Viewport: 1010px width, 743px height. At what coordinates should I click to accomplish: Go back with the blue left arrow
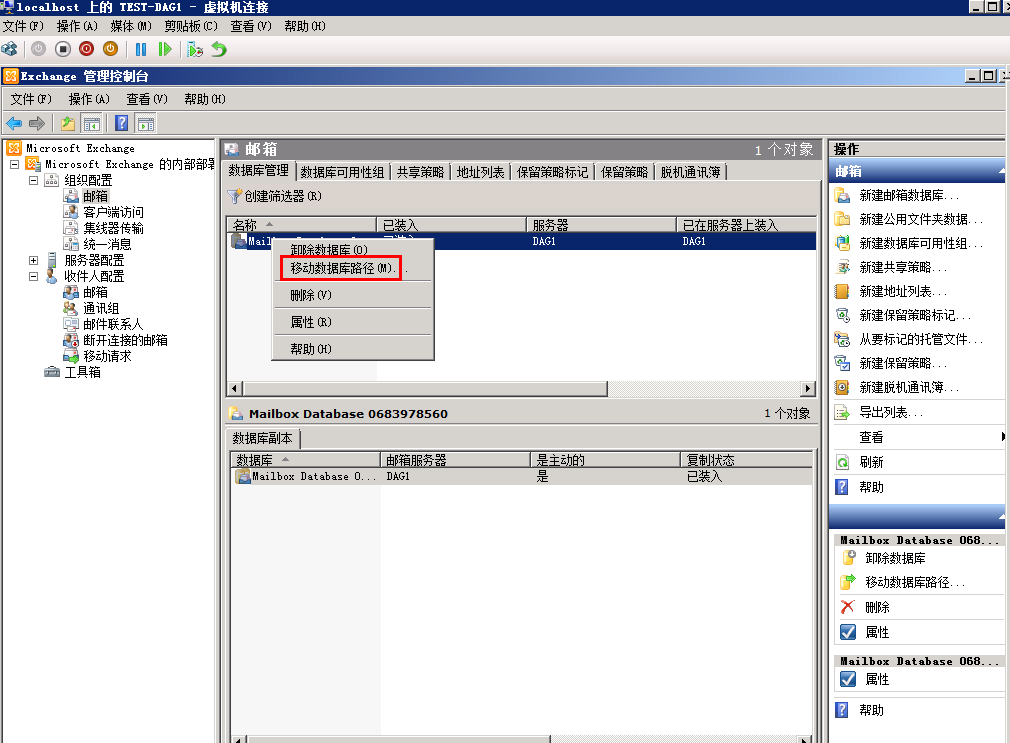pyautogui.click(x=14, y=123)
